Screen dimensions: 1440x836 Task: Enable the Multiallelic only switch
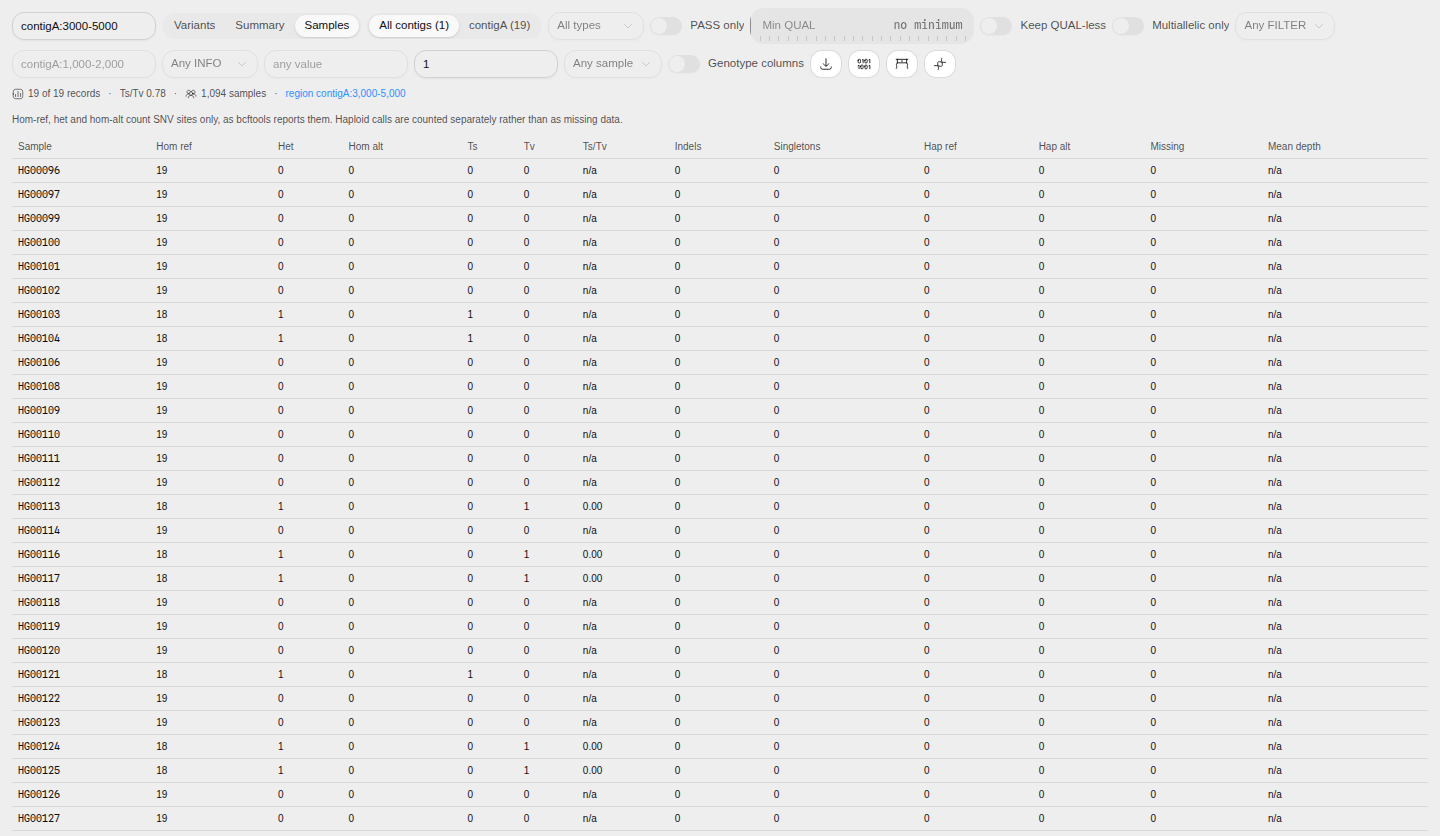1128,26
